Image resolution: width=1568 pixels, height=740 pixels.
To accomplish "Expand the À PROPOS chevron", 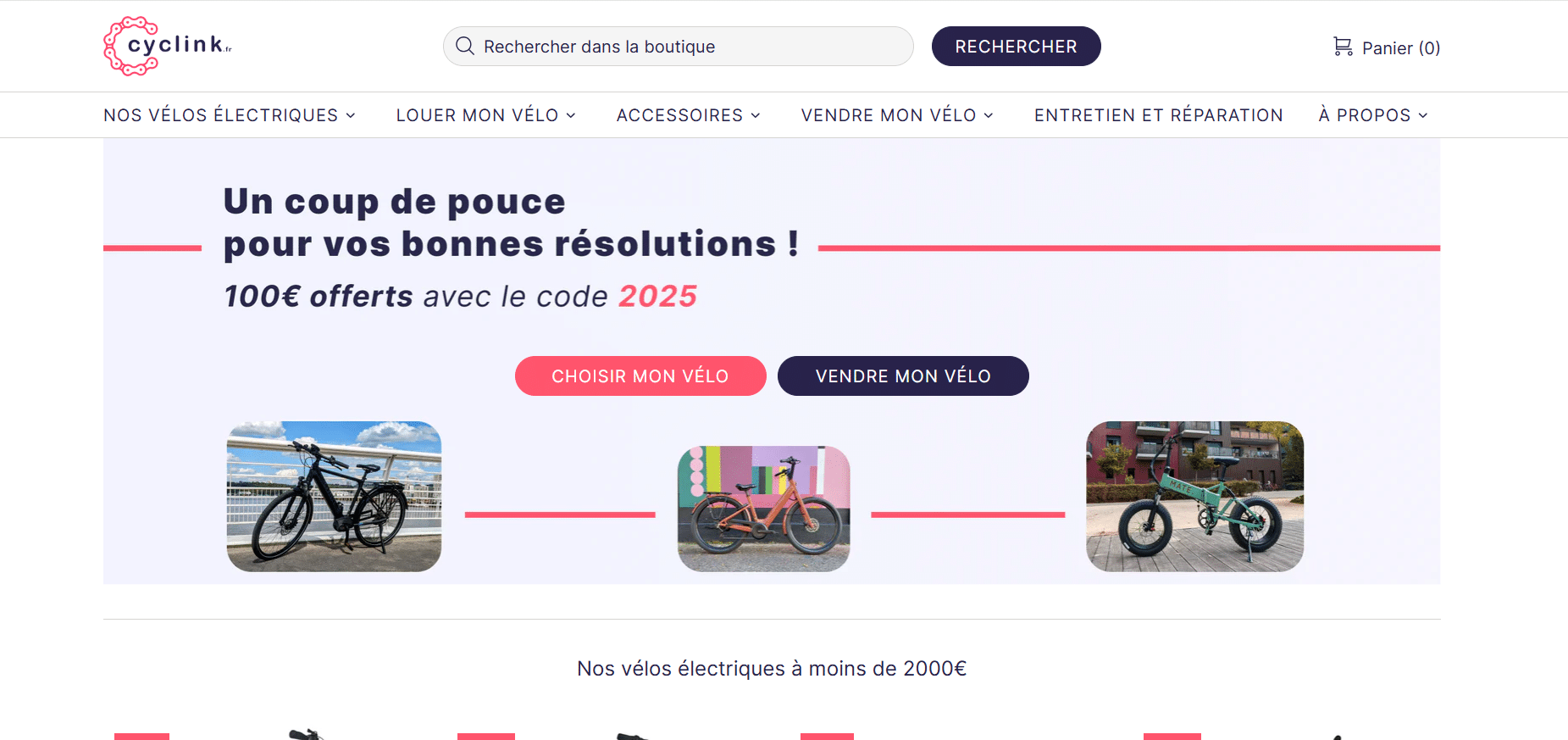I will coord(1423,115).
